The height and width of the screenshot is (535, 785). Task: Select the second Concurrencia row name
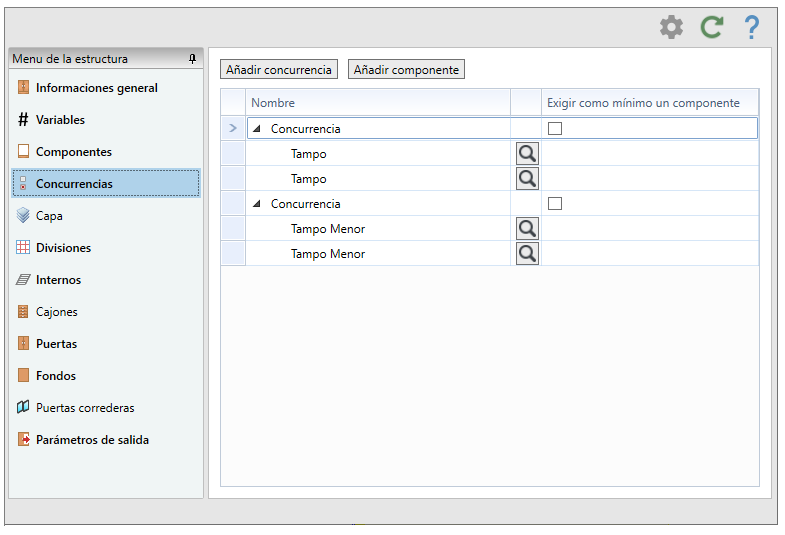(x=305, y=204)
